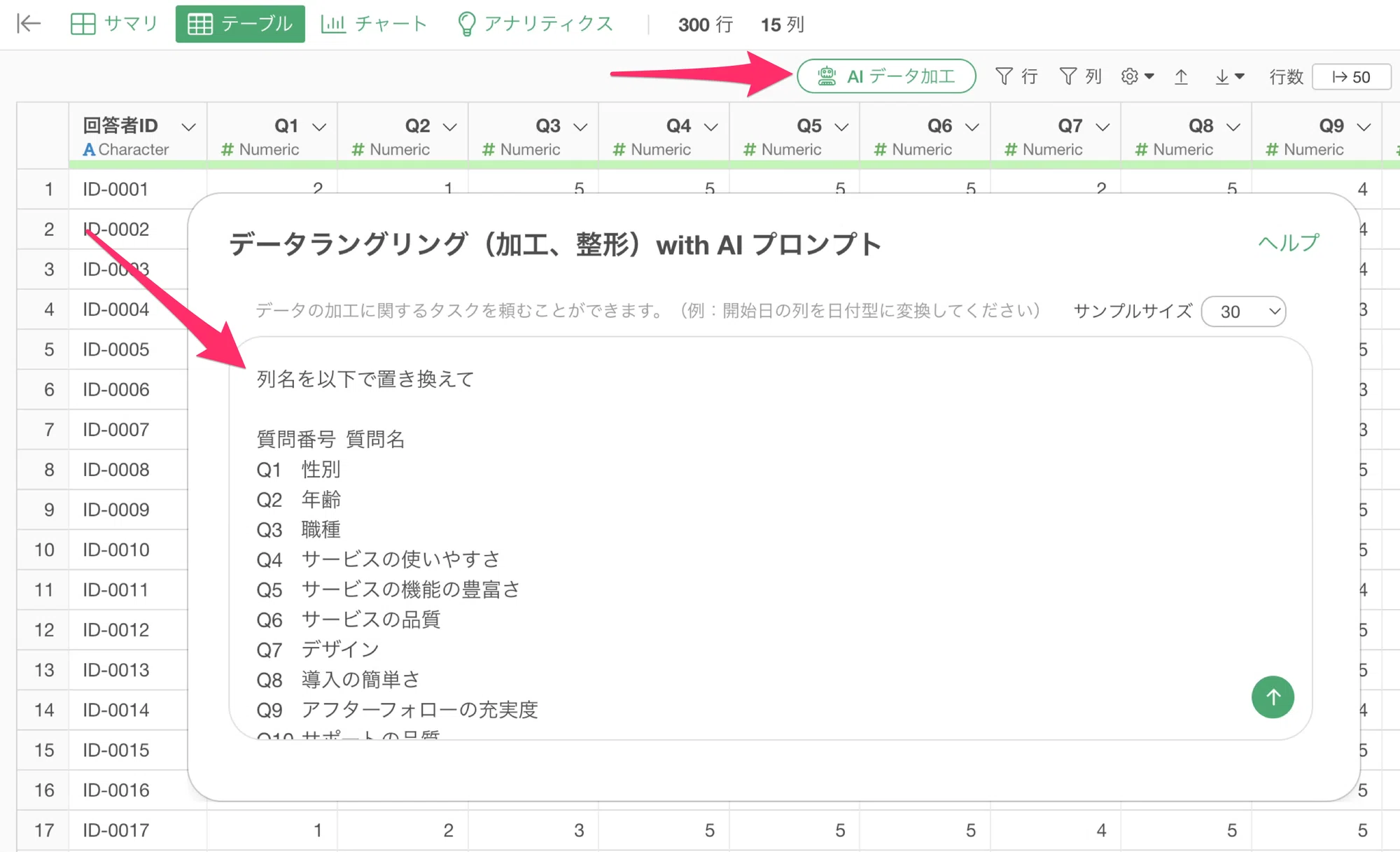Open the download arrow dropdown
The height and width of the screenshot is (852, 1400).
point(1229,76)
